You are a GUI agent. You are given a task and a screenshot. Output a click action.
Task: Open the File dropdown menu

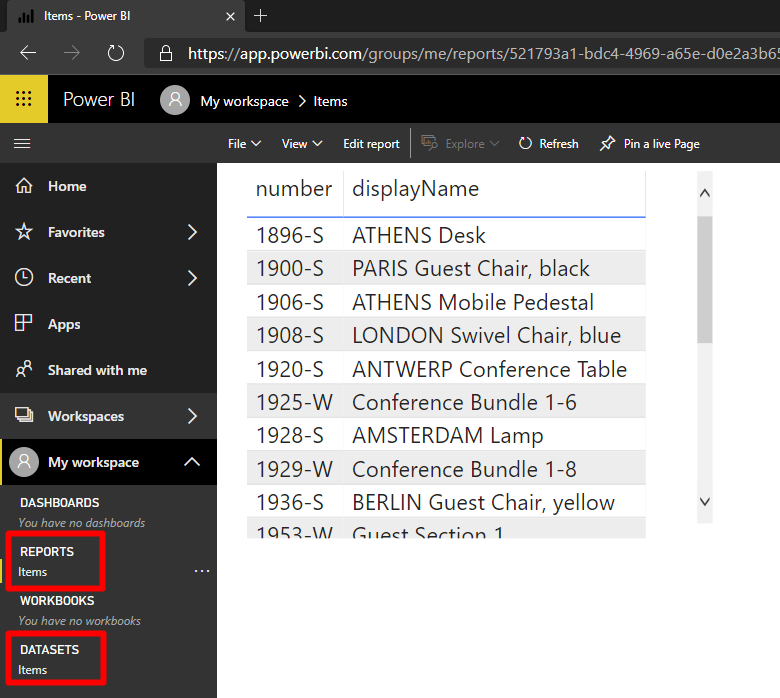point(244,144)
